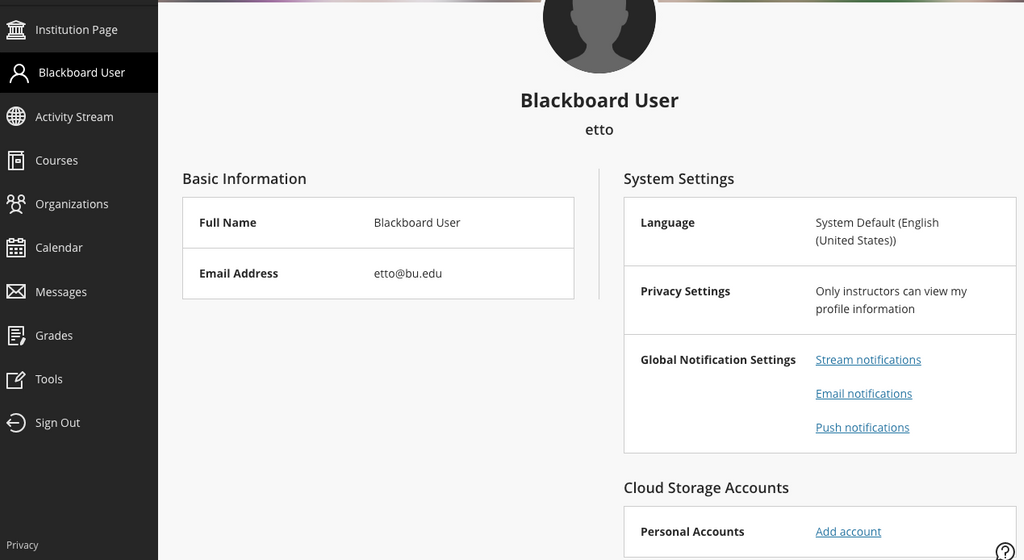Open the help question mark icon
This screenshot has height=560, width=1024.
coord(1005,551)
